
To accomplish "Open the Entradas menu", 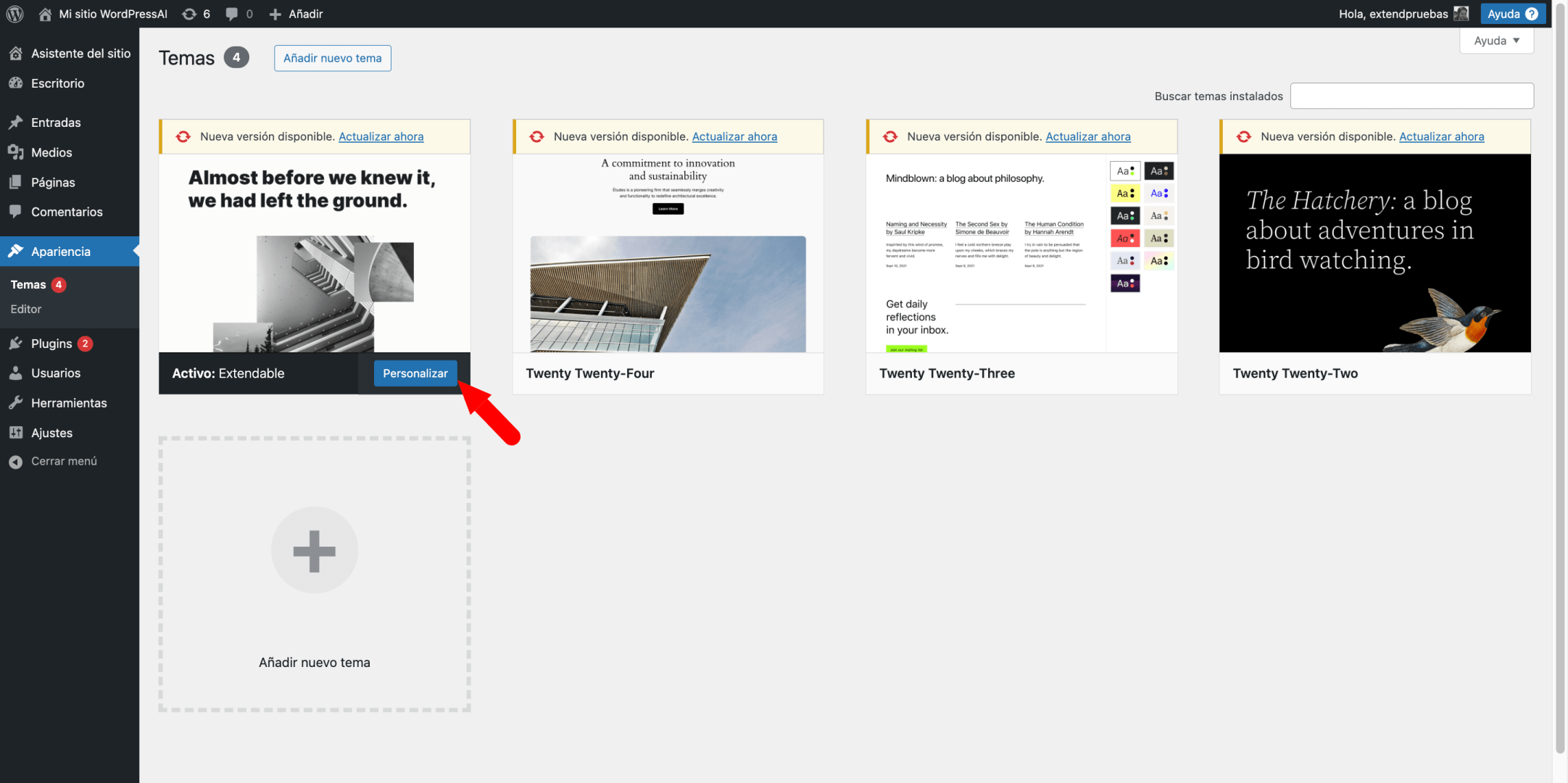I will [x=56, y=122].
